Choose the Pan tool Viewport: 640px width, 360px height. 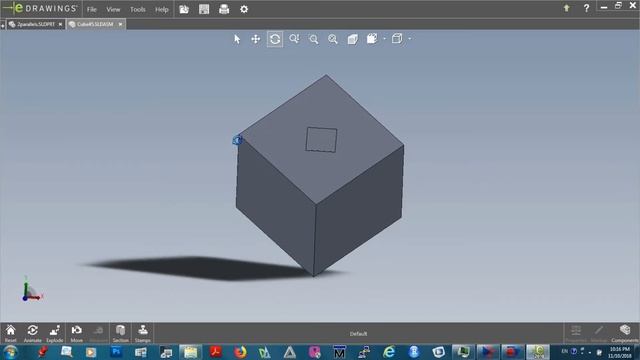pos(256,39)
